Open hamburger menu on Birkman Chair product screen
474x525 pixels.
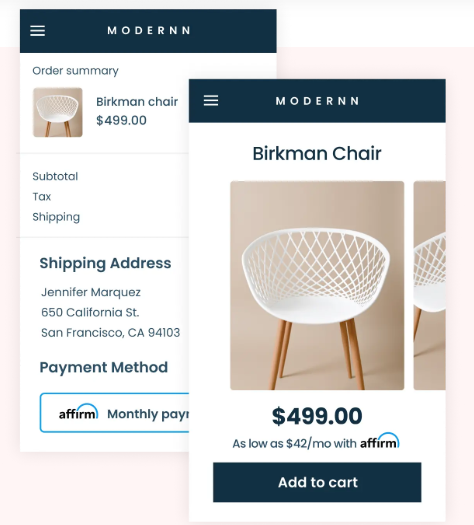(x=211, y=100)
